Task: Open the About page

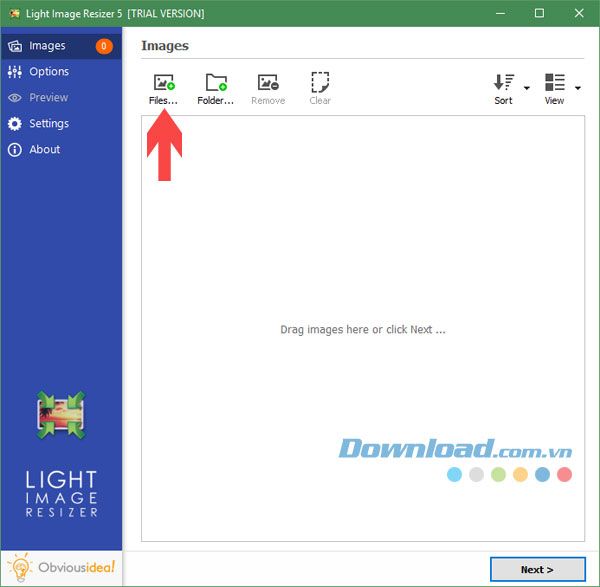Action: pyautogui.click(x=61, y=150)
